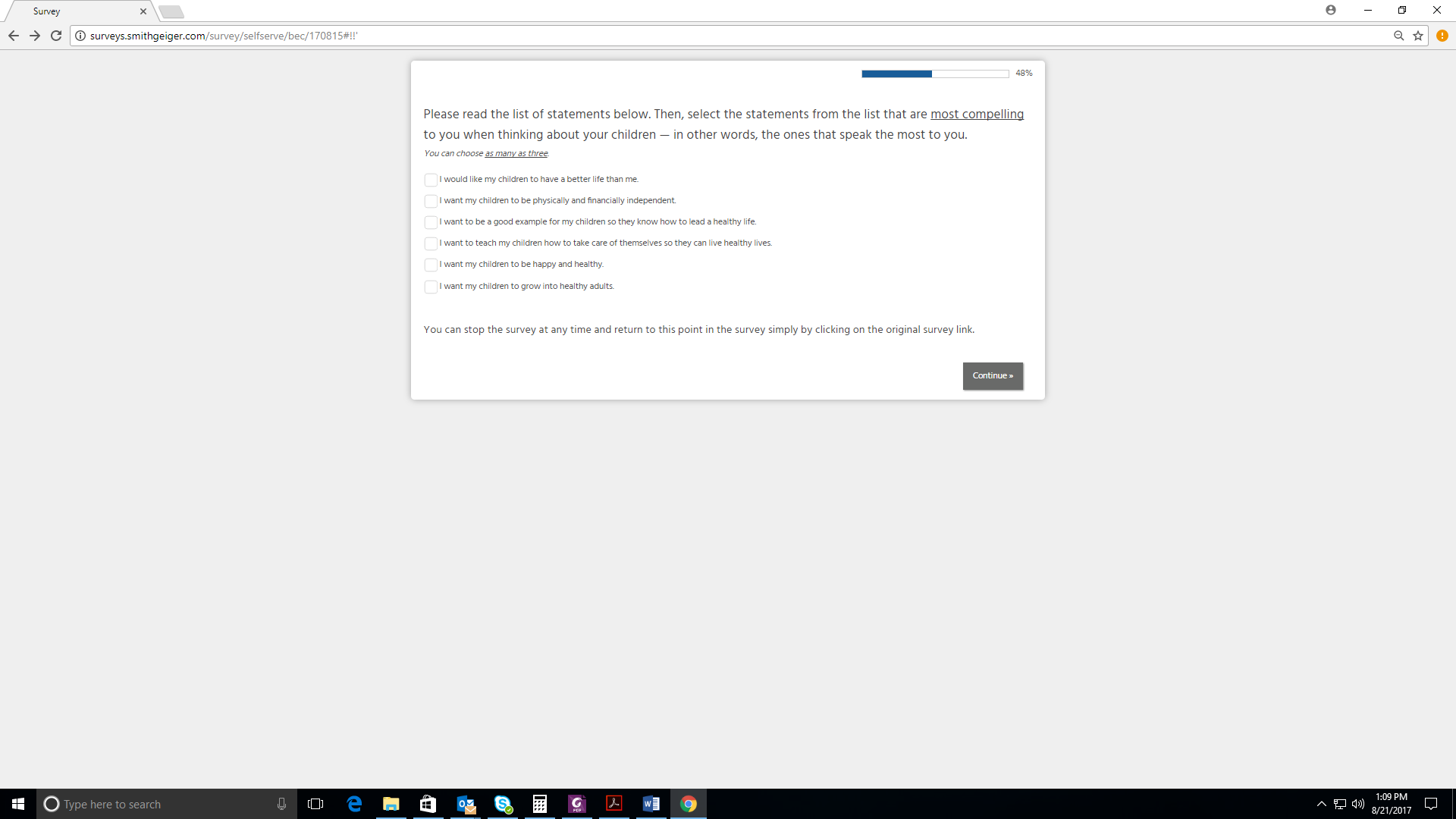Viewport: 1456px width, 819px height.
Task: Tick 'happy and healthy' checkbox
Action: pos(431,265)
